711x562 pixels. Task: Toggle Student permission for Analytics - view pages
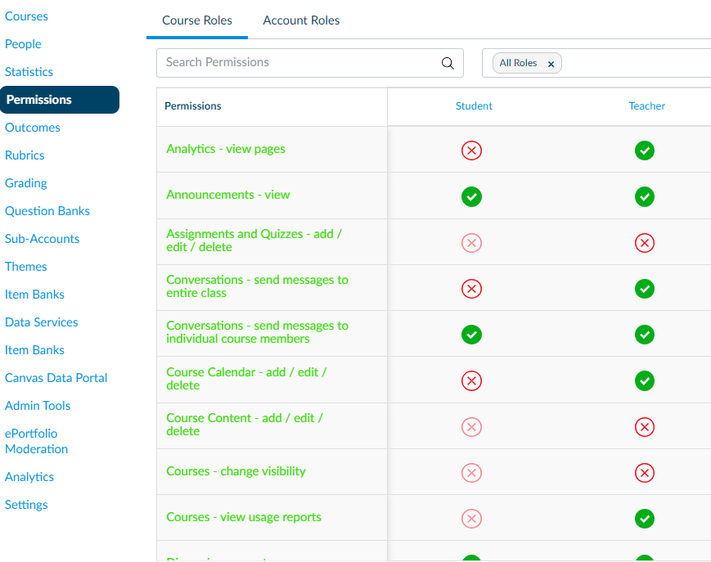tap(471, 150)
